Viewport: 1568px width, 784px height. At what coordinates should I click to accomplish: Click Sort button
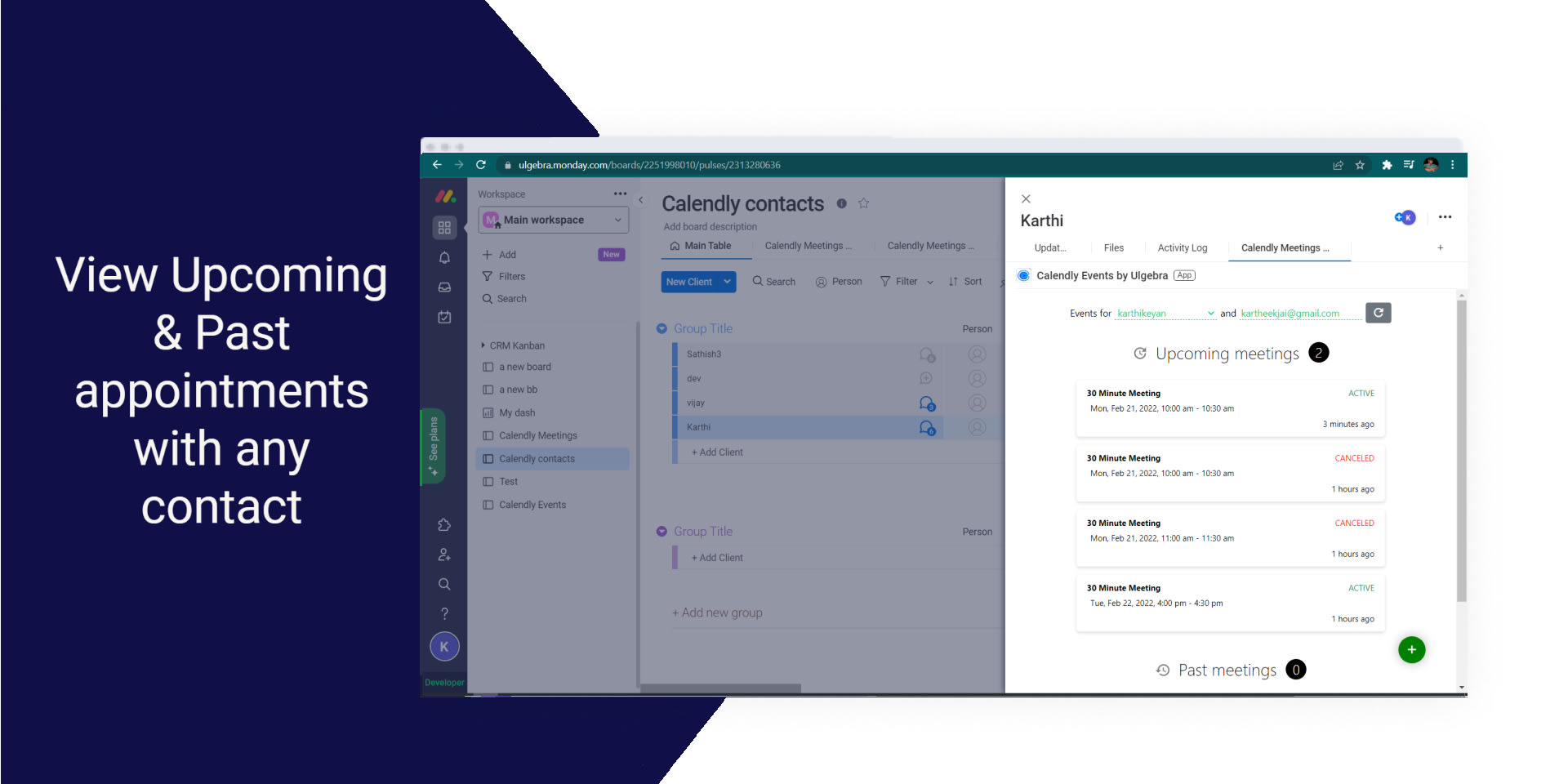pos(965,282)
